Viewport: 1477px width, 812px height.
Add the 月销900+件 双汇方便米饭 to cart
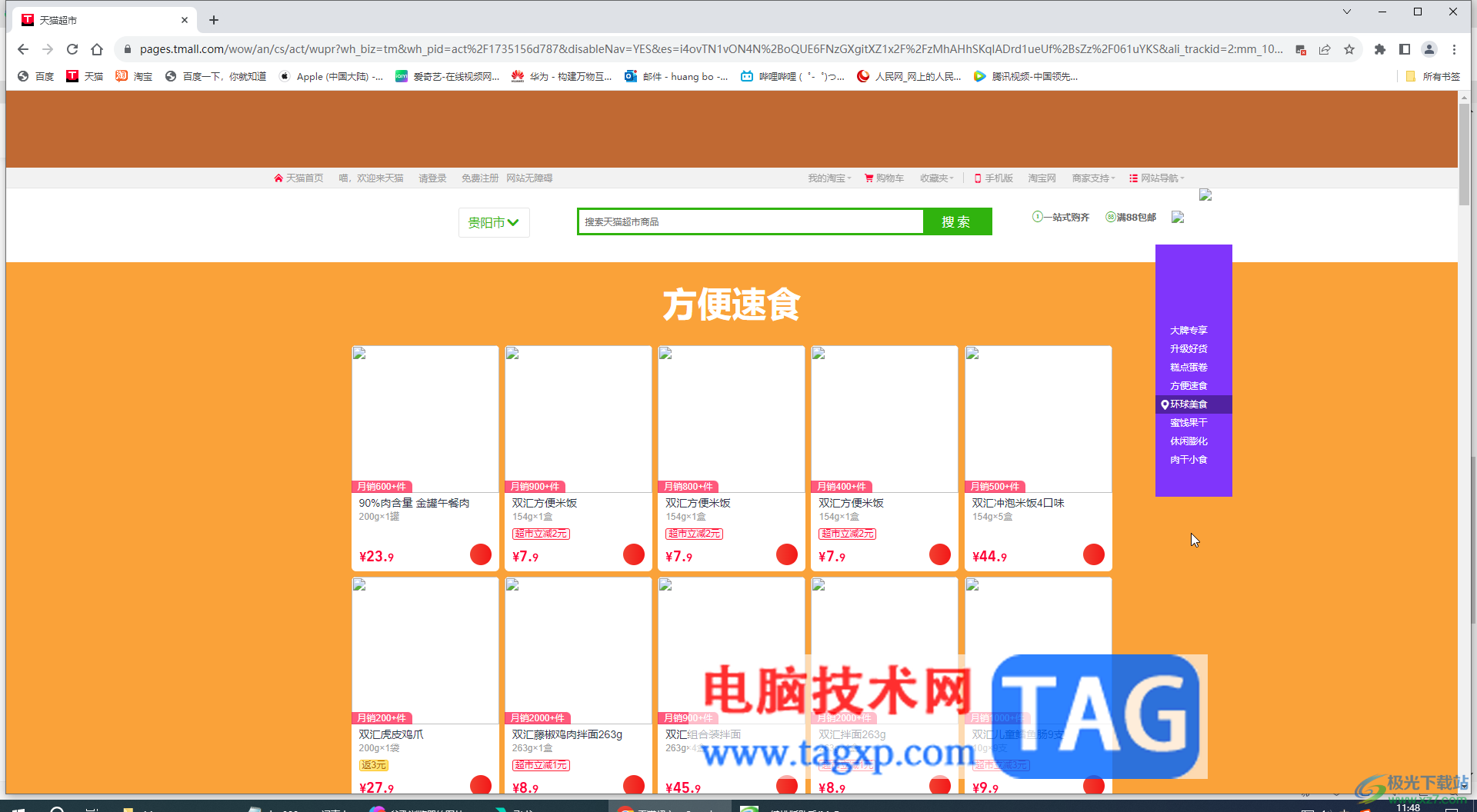[634, 554]
